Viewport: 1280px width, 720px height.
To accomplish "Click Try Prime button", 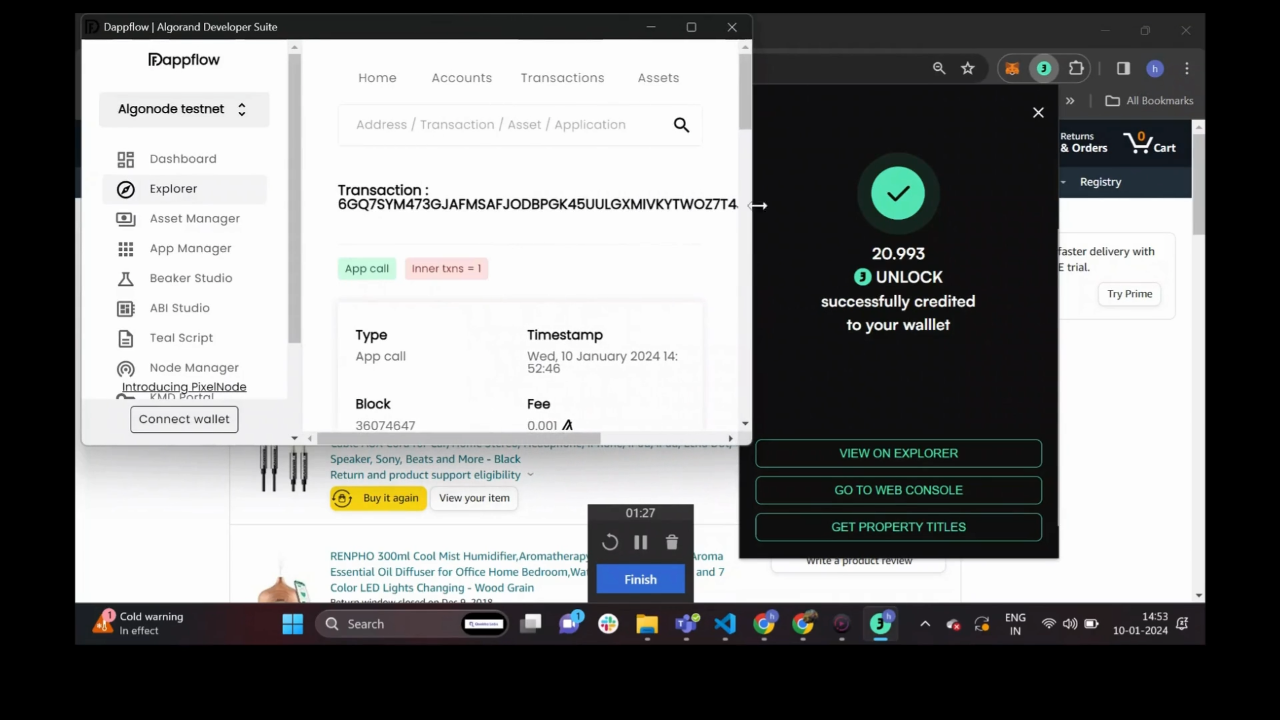I will point(1130,294).
